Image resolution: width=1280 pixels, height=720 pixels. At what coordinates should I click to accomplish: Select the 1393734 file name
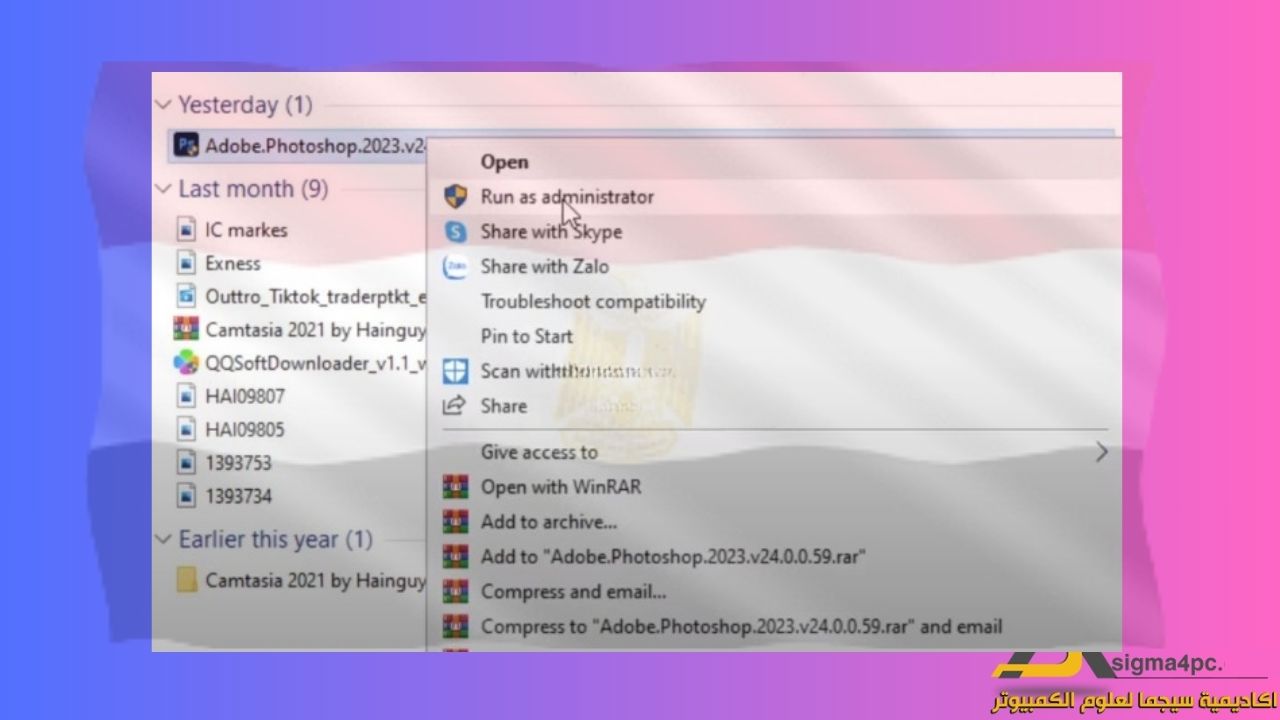238,496
